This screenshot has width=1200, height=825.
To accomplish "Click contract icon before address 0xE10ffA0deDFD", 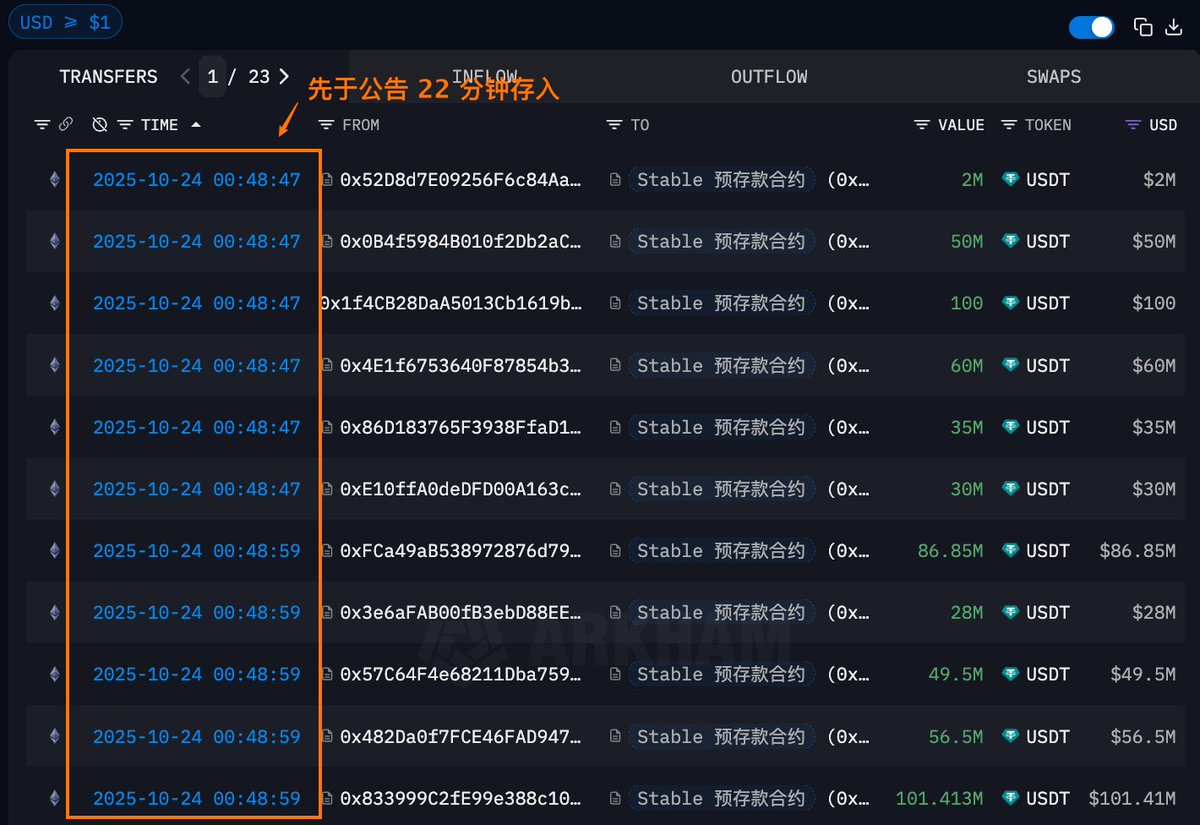I will tap(327, 490).
